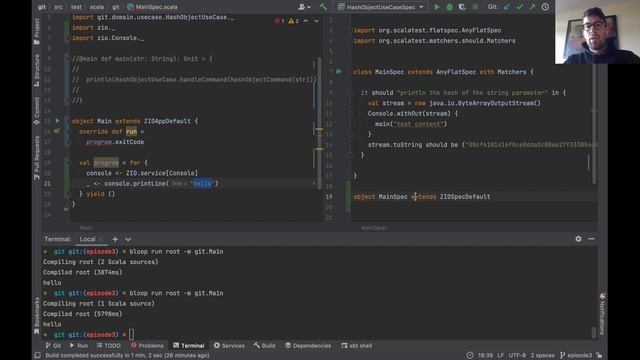Fold the Console.withOut block
This screenshot has height=360, width=640.
pyautogui.click(x=350, y=113)
